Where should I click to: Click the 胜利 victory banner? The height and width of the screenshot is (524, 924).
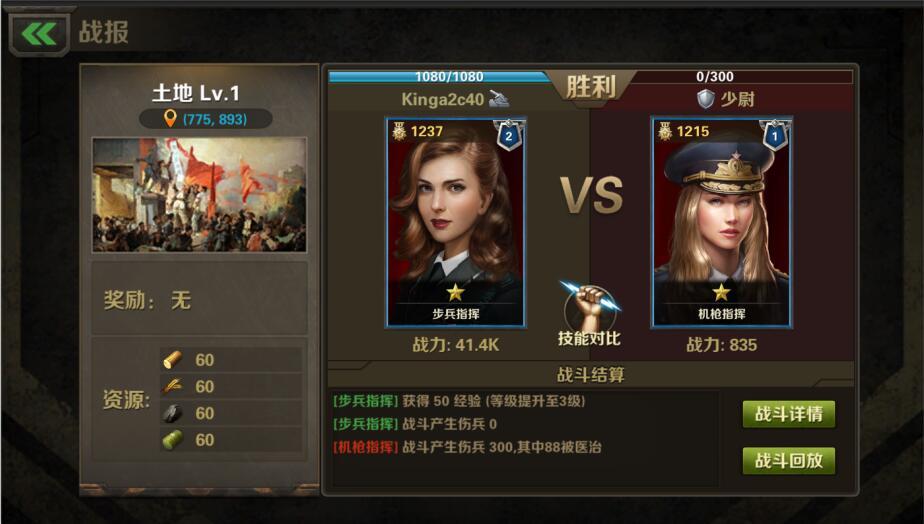click(x=590, y=88)
